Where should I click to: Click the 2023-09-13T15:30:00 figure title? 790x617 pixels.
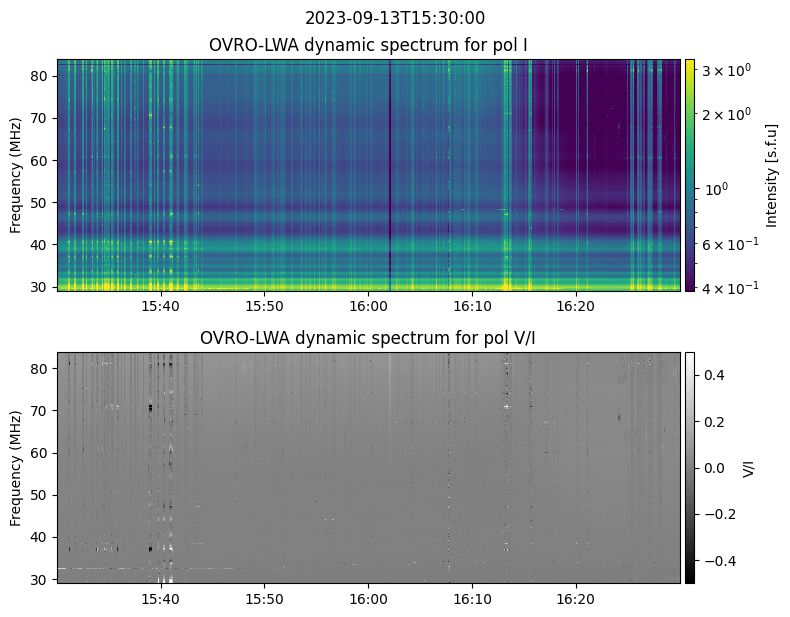(395, 18)
